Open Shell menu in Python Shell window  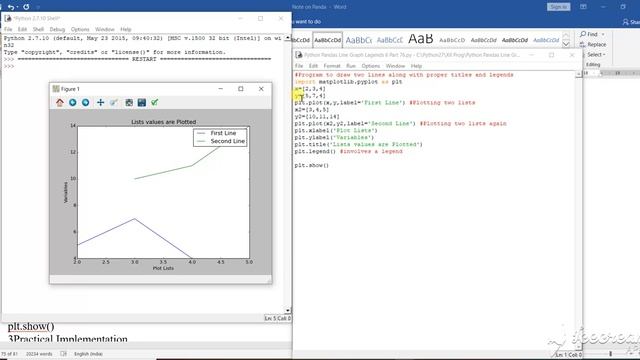38,29
